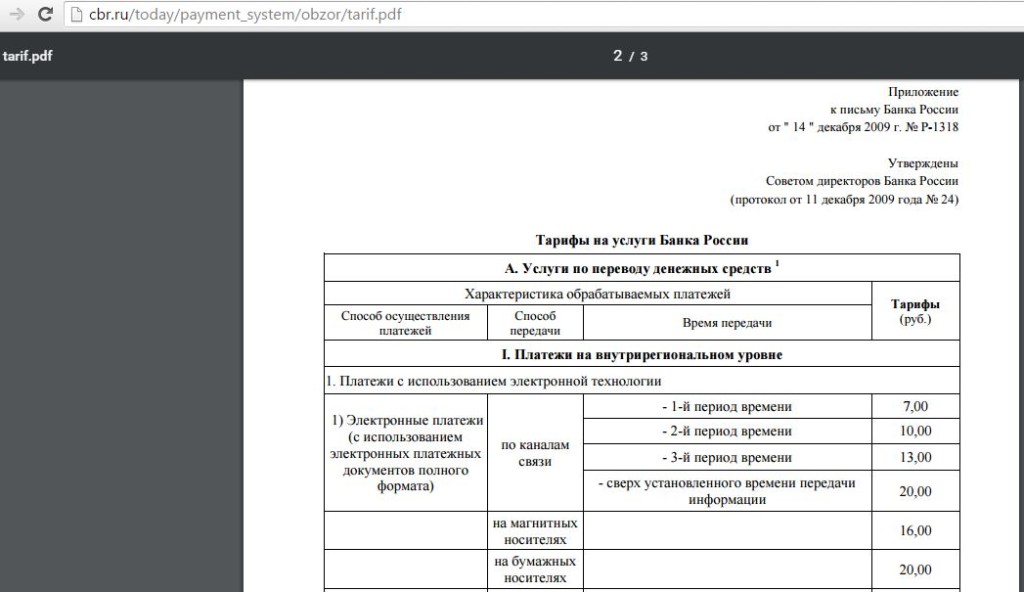Click the browser forward arrow
Screen dimensions: 1024x592
pos(16,15)
